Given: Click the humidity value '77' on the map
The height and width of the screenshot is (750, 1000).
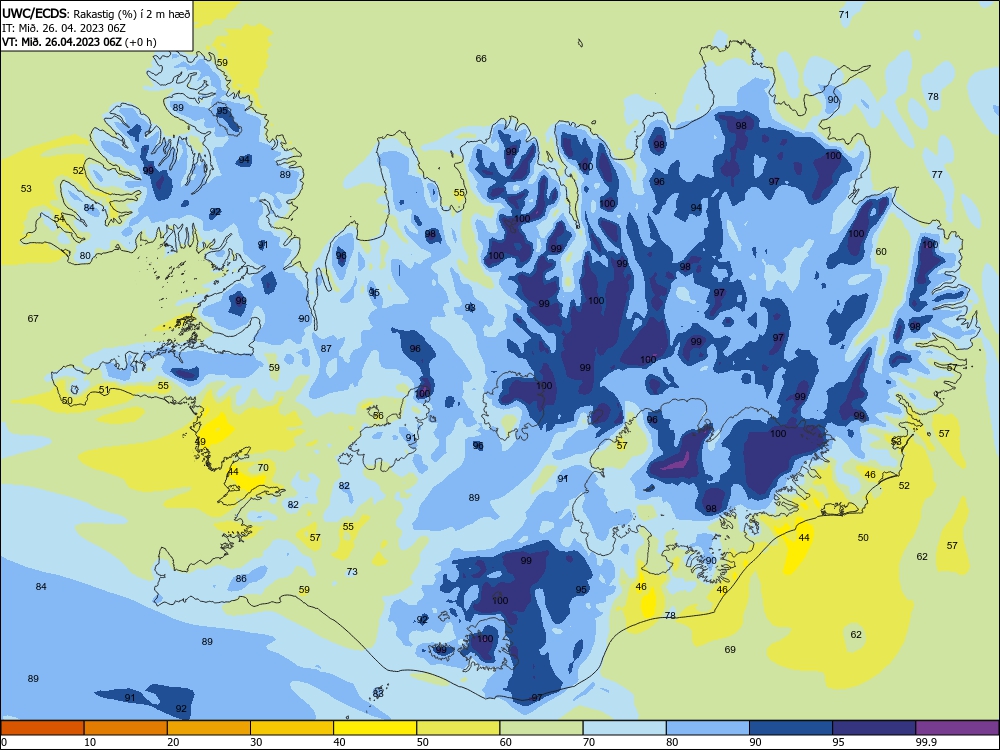Looking at the screenshot, I should pyautogui.click(x=937, y=174).
